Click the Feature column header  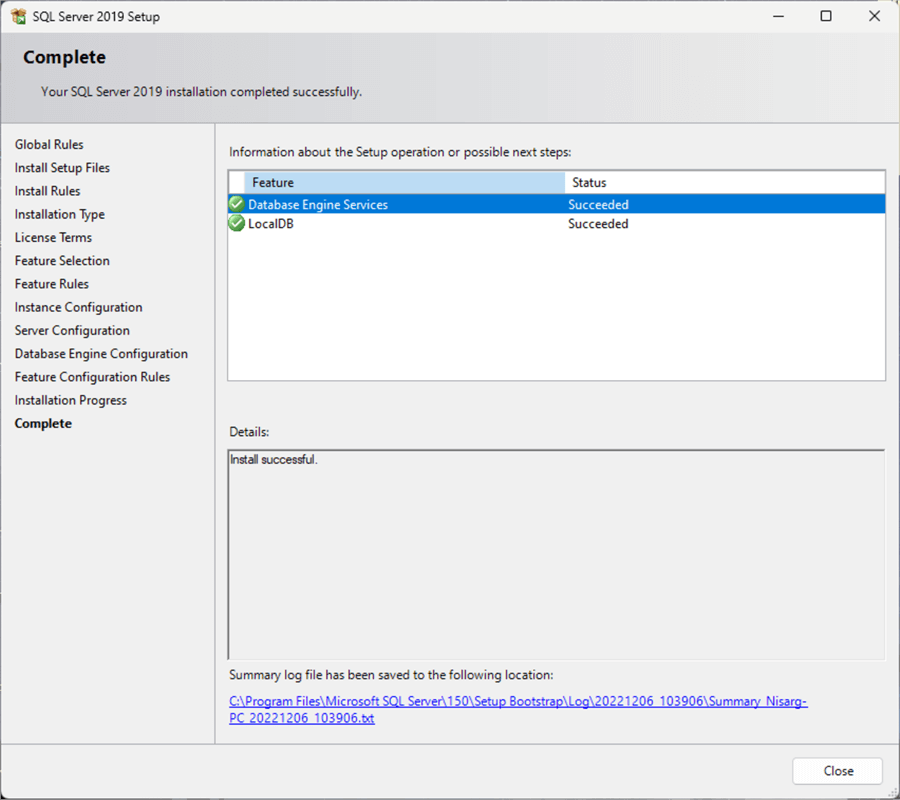pyautogui.click(x=404, y=182)
